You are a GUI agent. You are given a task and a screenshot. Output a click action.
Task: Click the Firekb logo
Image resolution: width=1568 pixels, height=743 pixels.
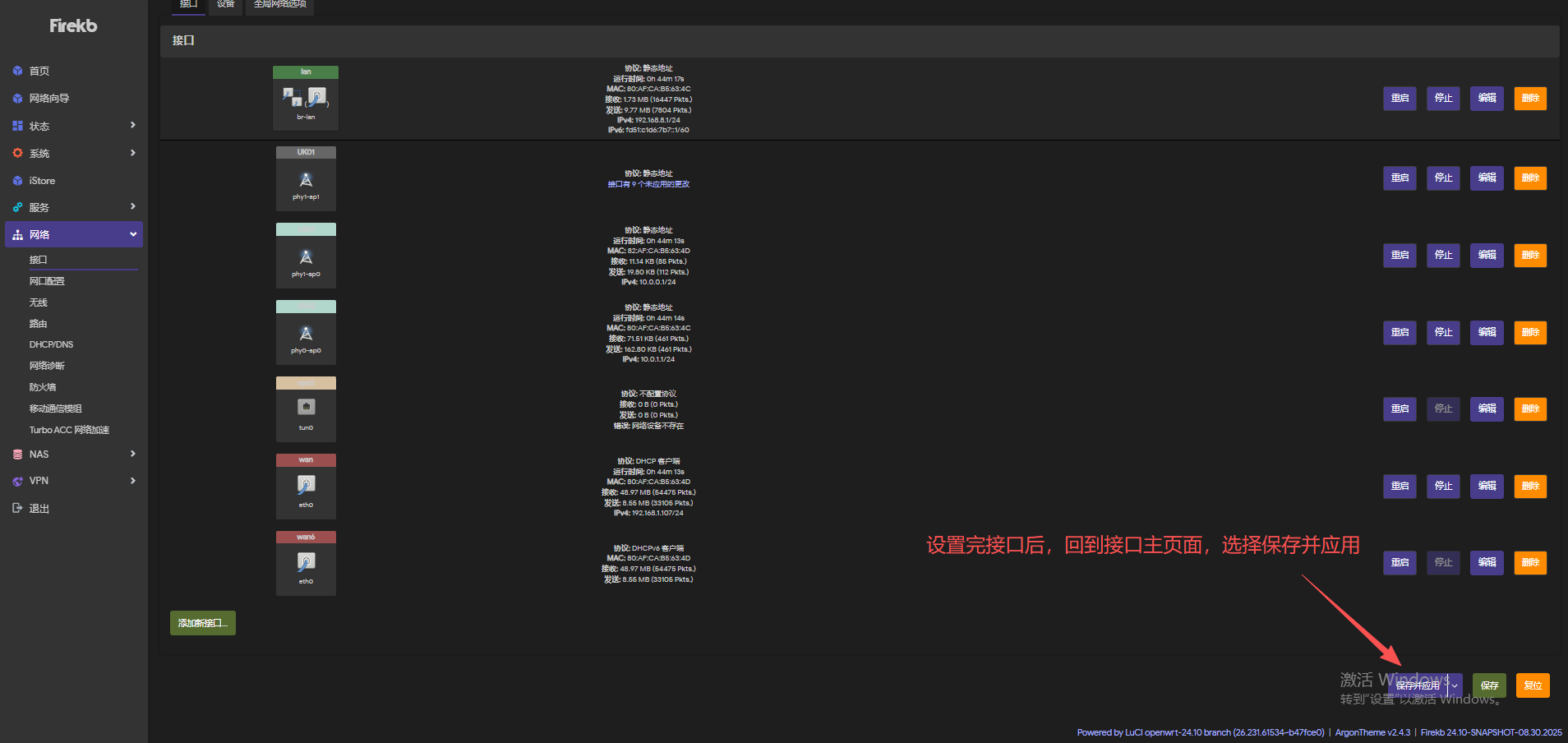click(x=73, y=26)
